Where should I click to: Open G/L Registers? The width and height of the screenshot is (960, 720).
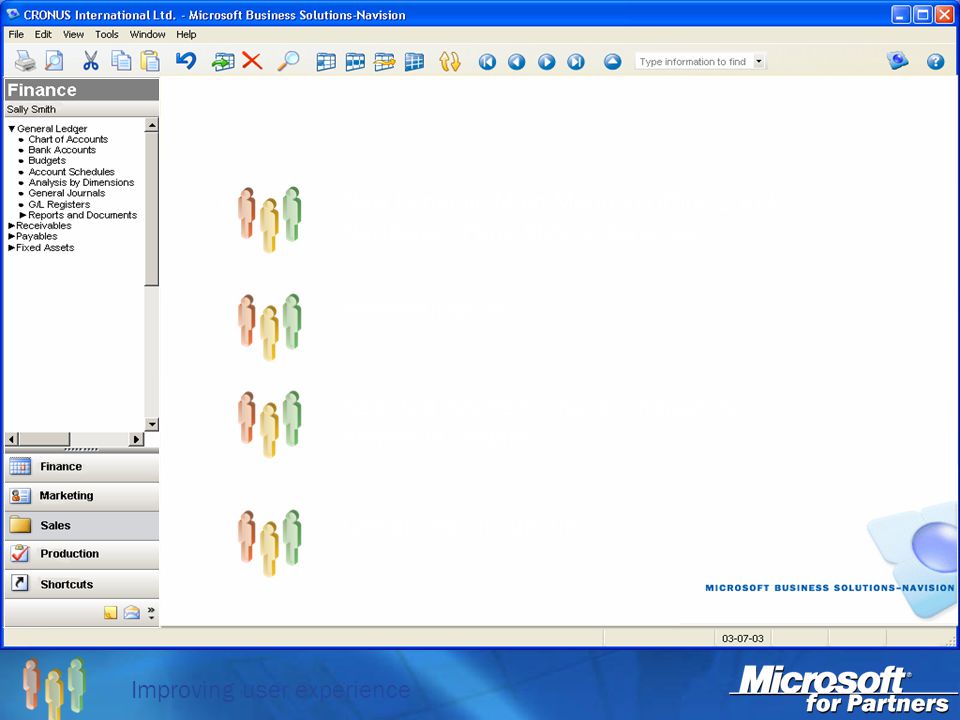tap(59, 204)
